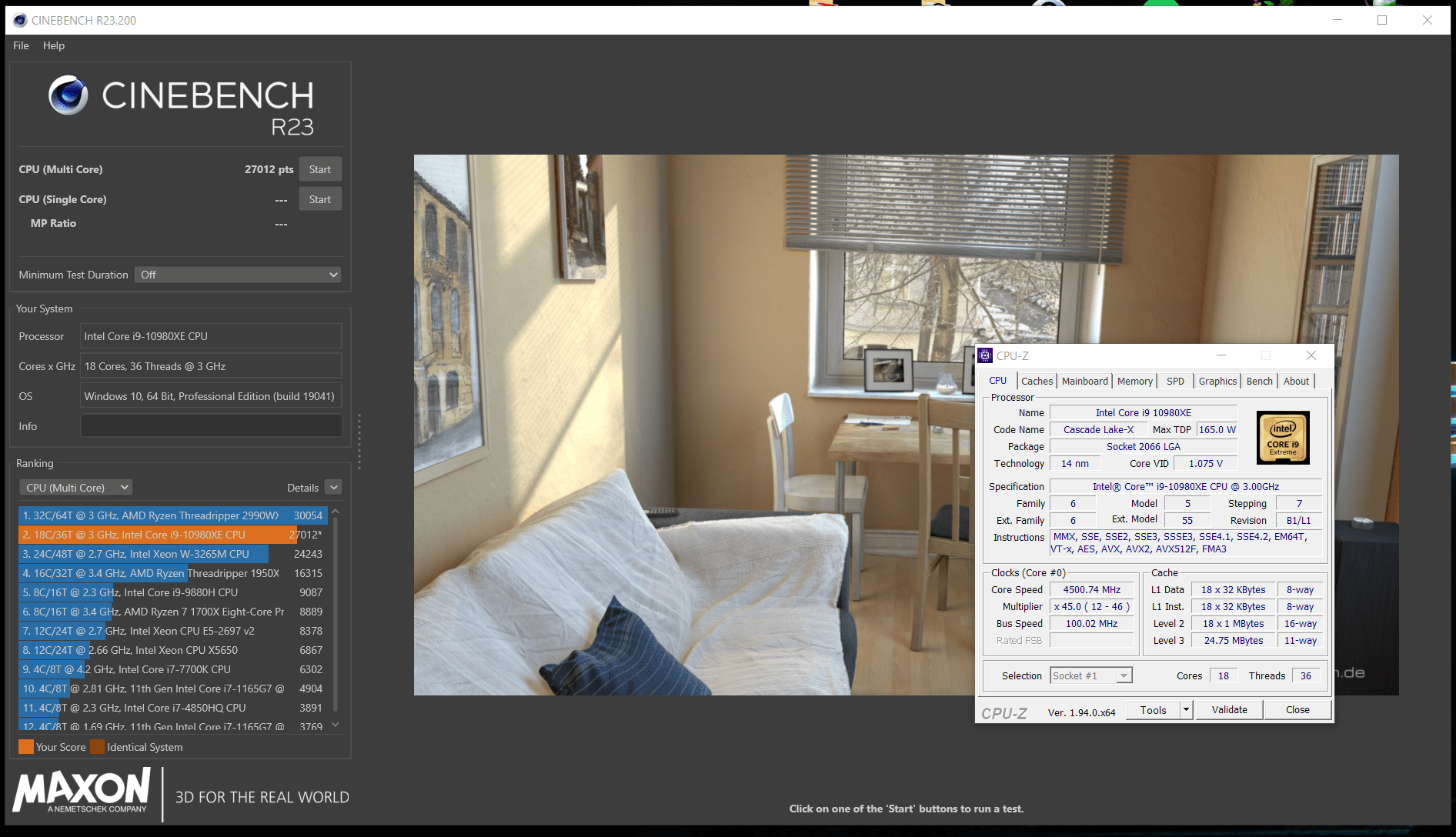This screenshot has height=837, width=1456.
Task: Click the Specification i9-10980XE CPU @ 3.00GHz field
Action: click(1186, 487)
